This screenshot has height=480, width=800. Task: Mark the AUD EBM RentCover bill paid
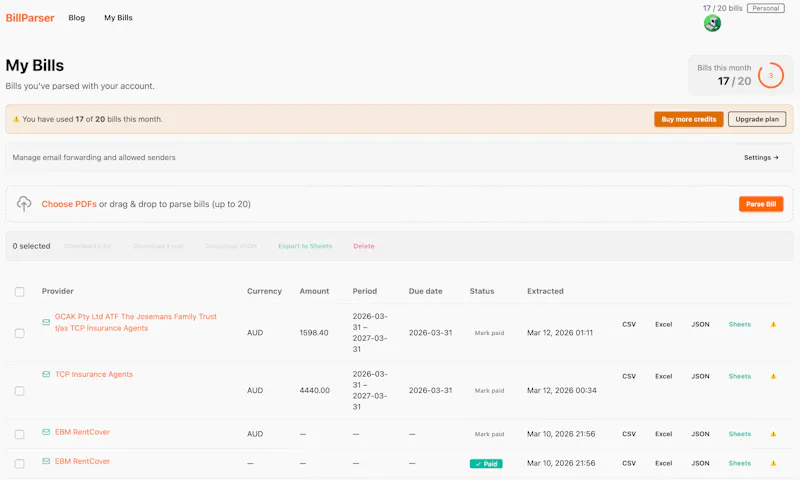point(489,434)
